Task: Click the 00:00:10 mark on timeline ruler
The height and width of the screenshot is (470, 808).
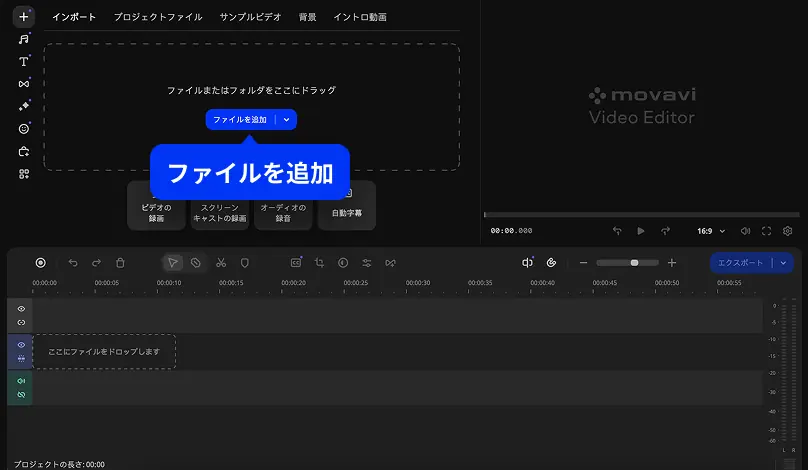Action: pos(169,283)
